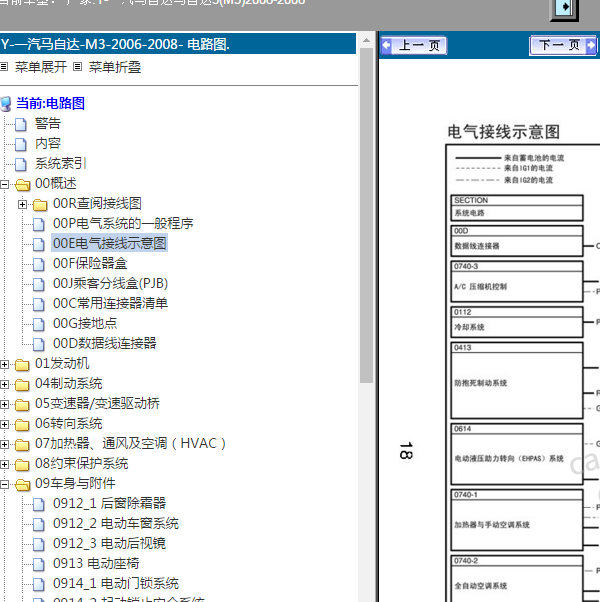Select the 当前:电路图 root node
The height and width of the screenshot is (602, 600).
click(x=50, y=103)
